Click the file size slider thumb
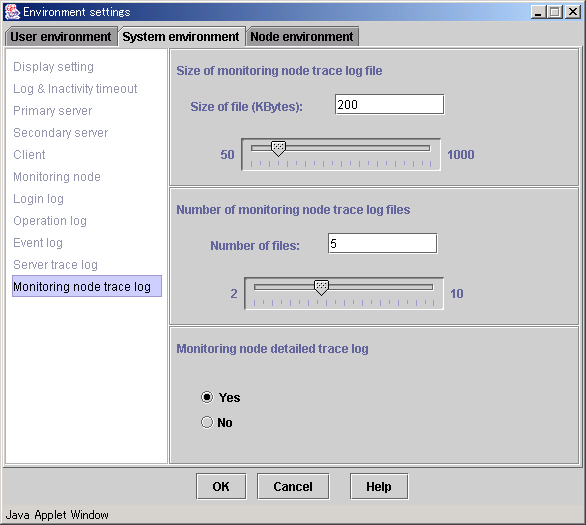The image size is (586, 525). 278,149
